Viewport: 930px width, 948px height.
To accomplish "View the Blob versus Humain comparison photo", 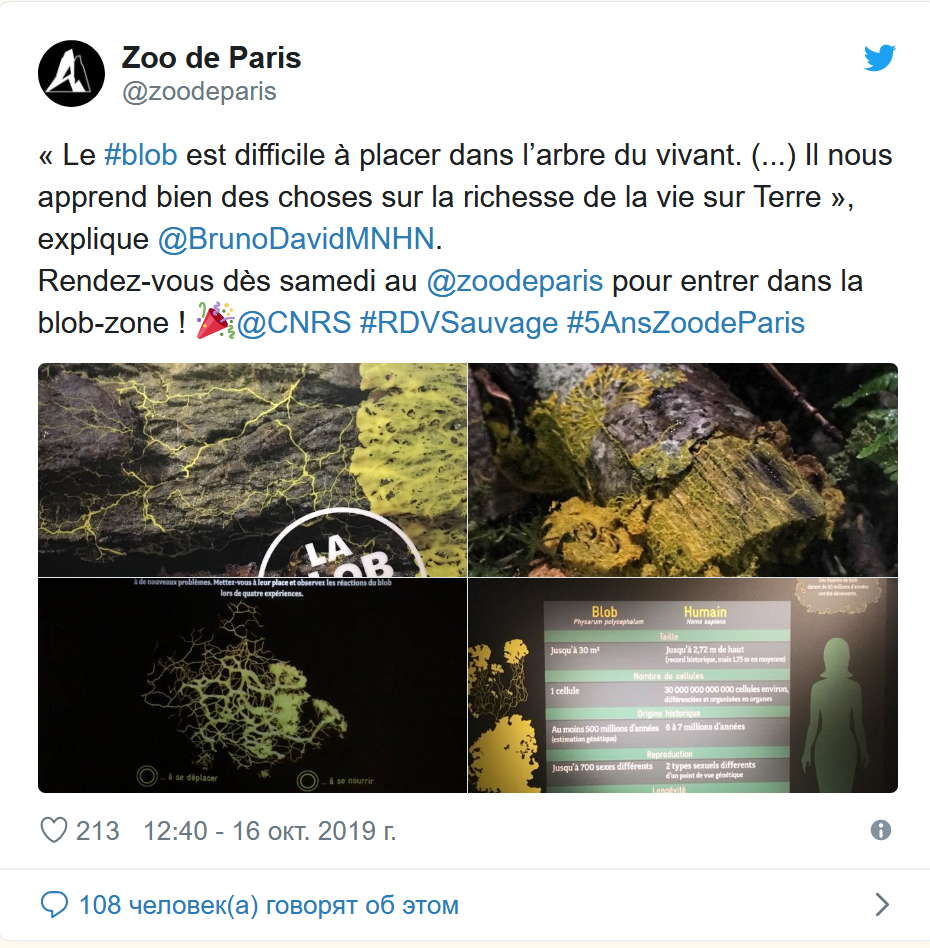I will pyautogui.click(x=683, y=686).
